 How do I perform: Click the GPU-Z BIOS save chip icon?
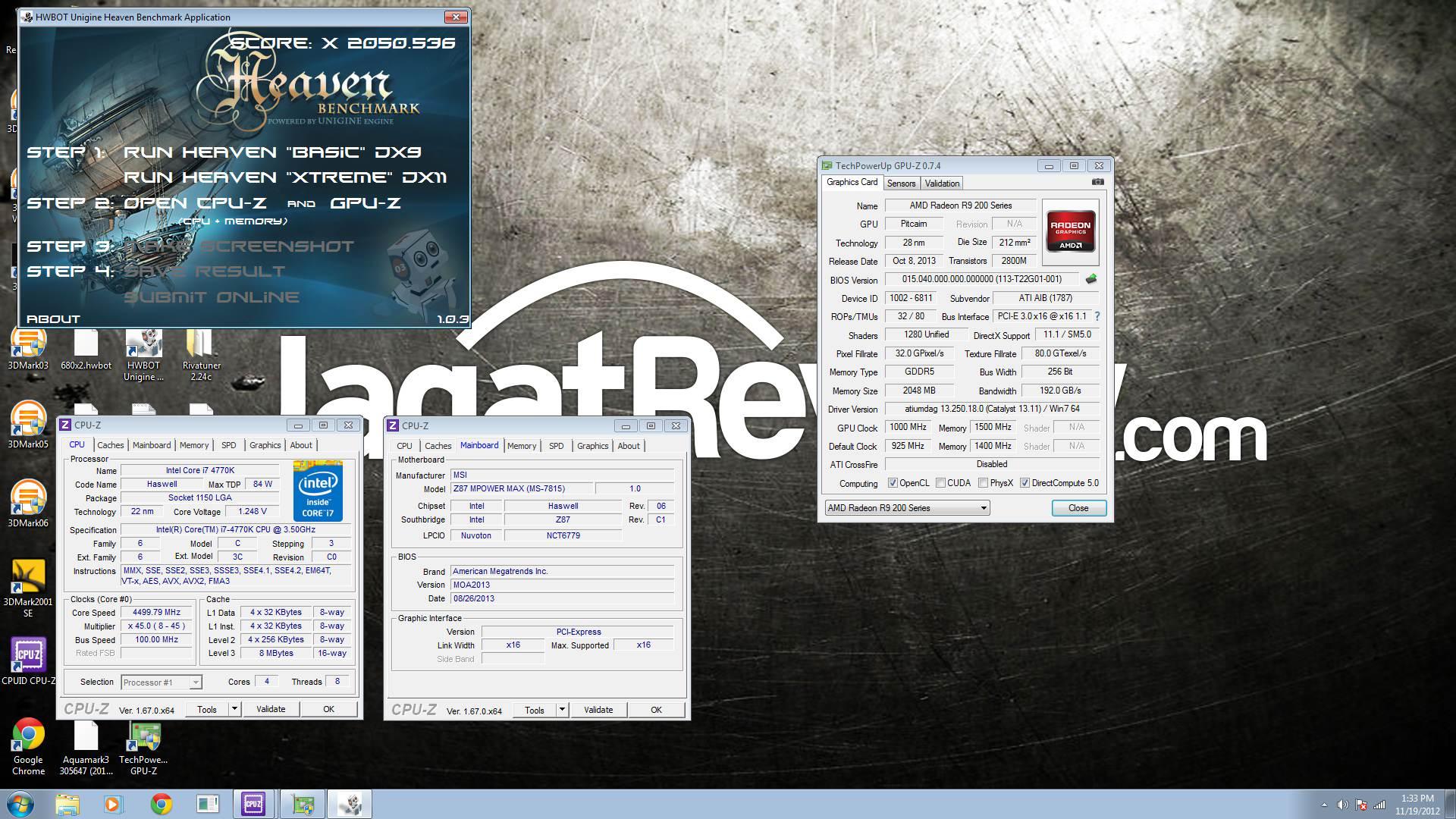point(1091,279)
